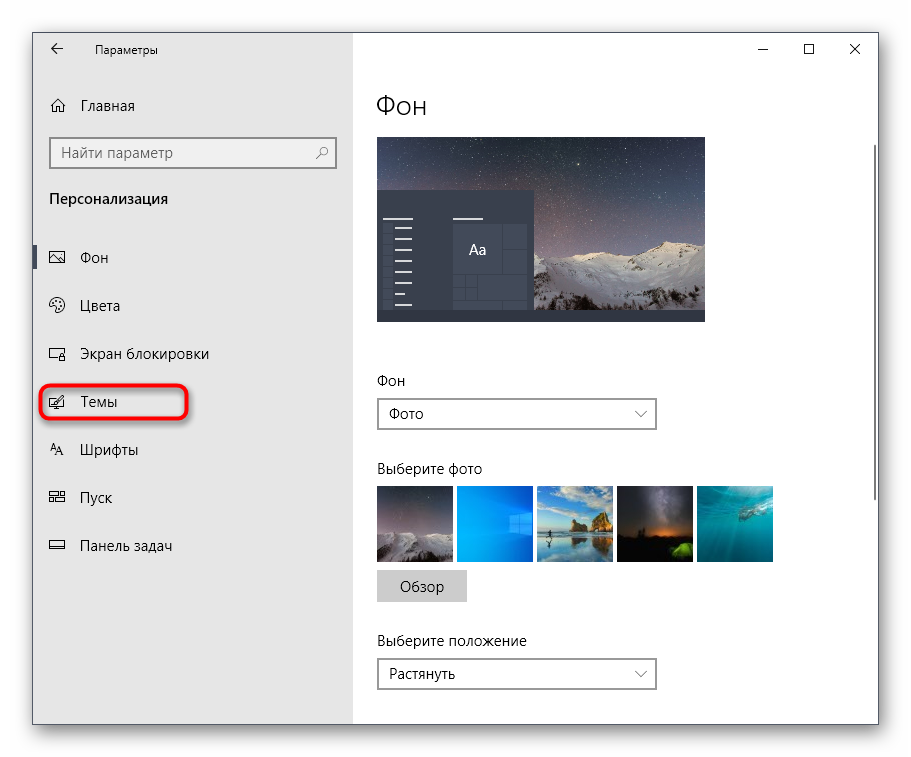The height and width of the screenshot is (757, 911).
Task: Go to Экран блокировки settings label
Action: pos(144,354)
